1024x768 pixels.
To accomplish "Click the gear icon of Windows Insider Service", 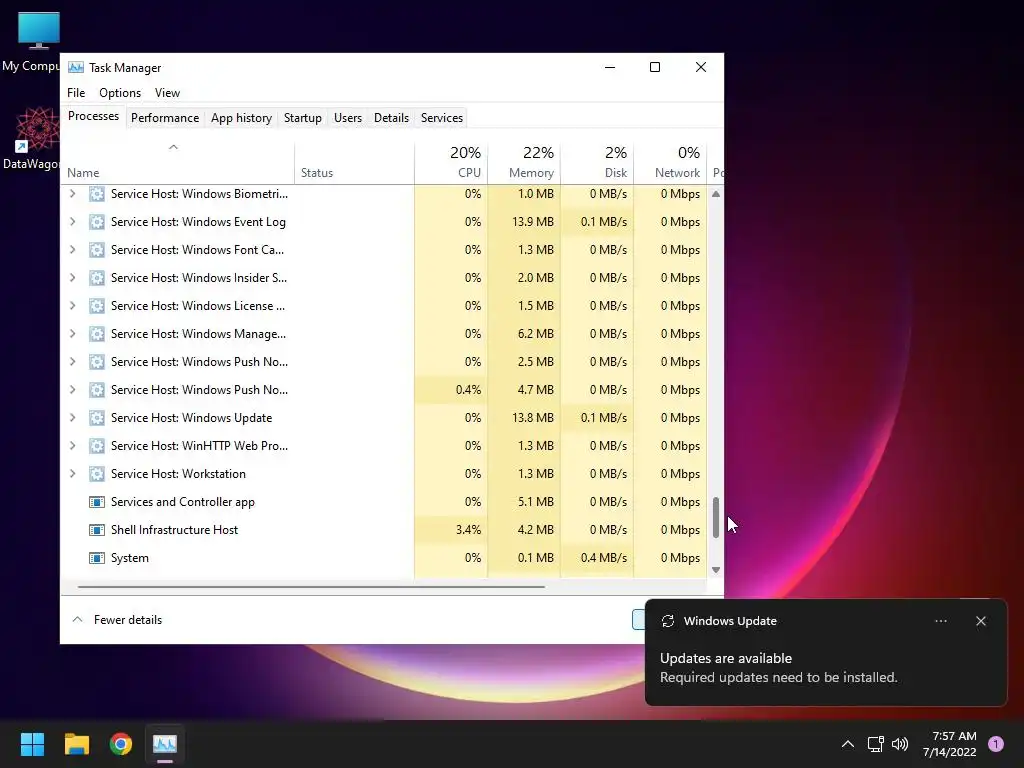I will (97, 278).
